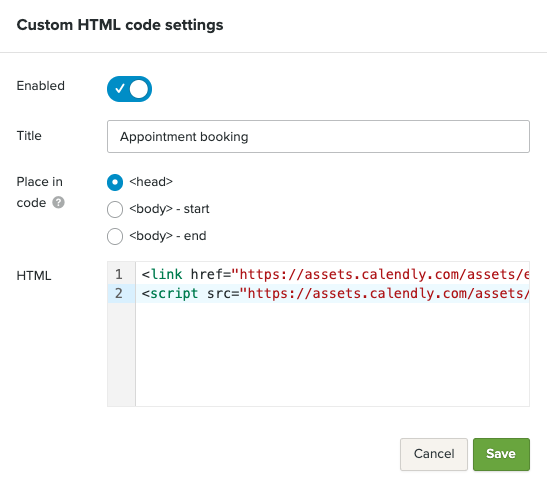Select the <body> - start option

click(115, 209)
